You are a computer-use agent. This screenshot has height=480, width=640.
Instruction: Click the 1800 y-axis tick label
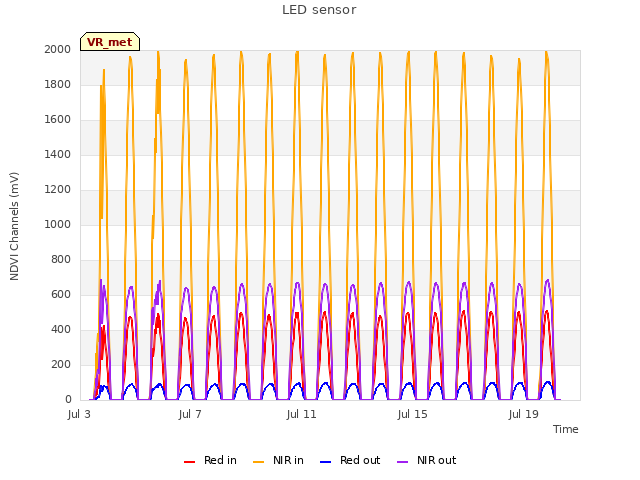(58, 84)
